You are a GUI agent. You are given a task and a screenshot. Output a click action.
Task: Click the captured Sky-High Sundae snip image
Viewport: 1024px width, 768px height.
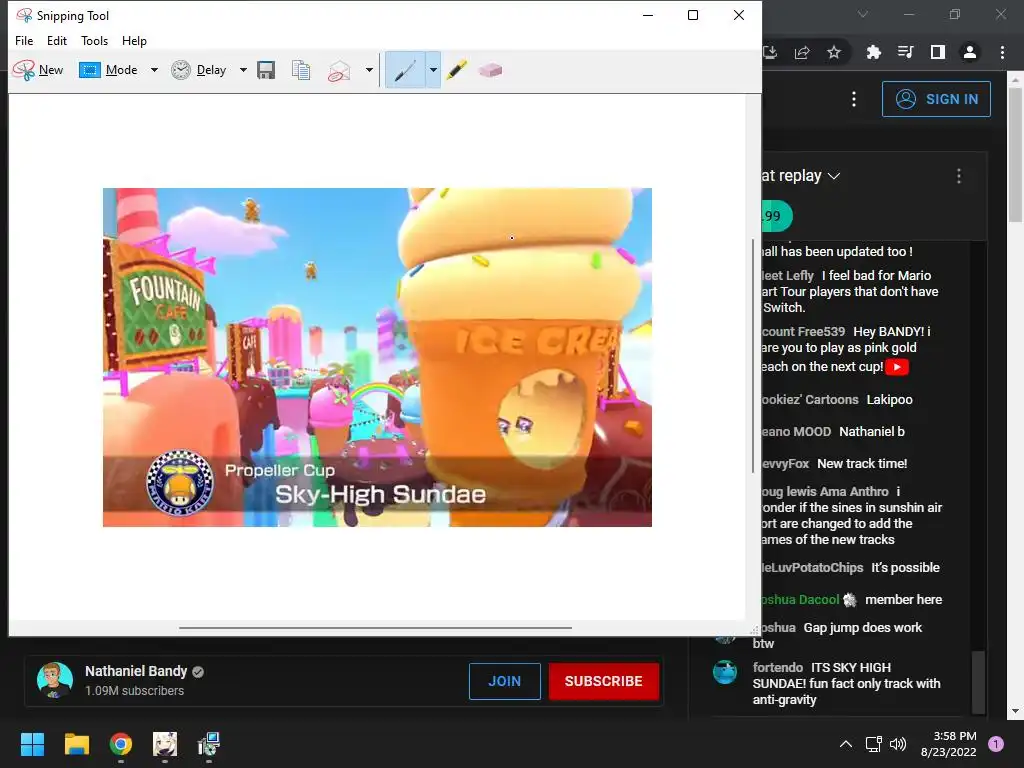coord(377,357)
